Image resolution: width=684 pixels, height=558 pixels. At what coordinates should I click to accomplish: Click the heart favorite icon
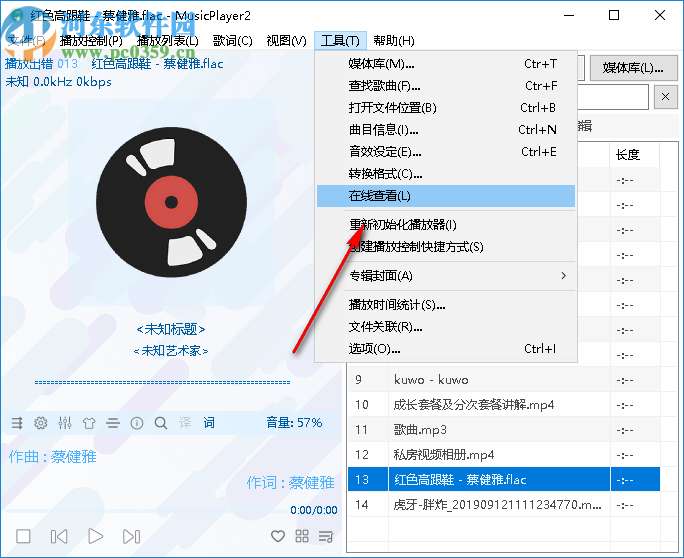tap(278, 536)
